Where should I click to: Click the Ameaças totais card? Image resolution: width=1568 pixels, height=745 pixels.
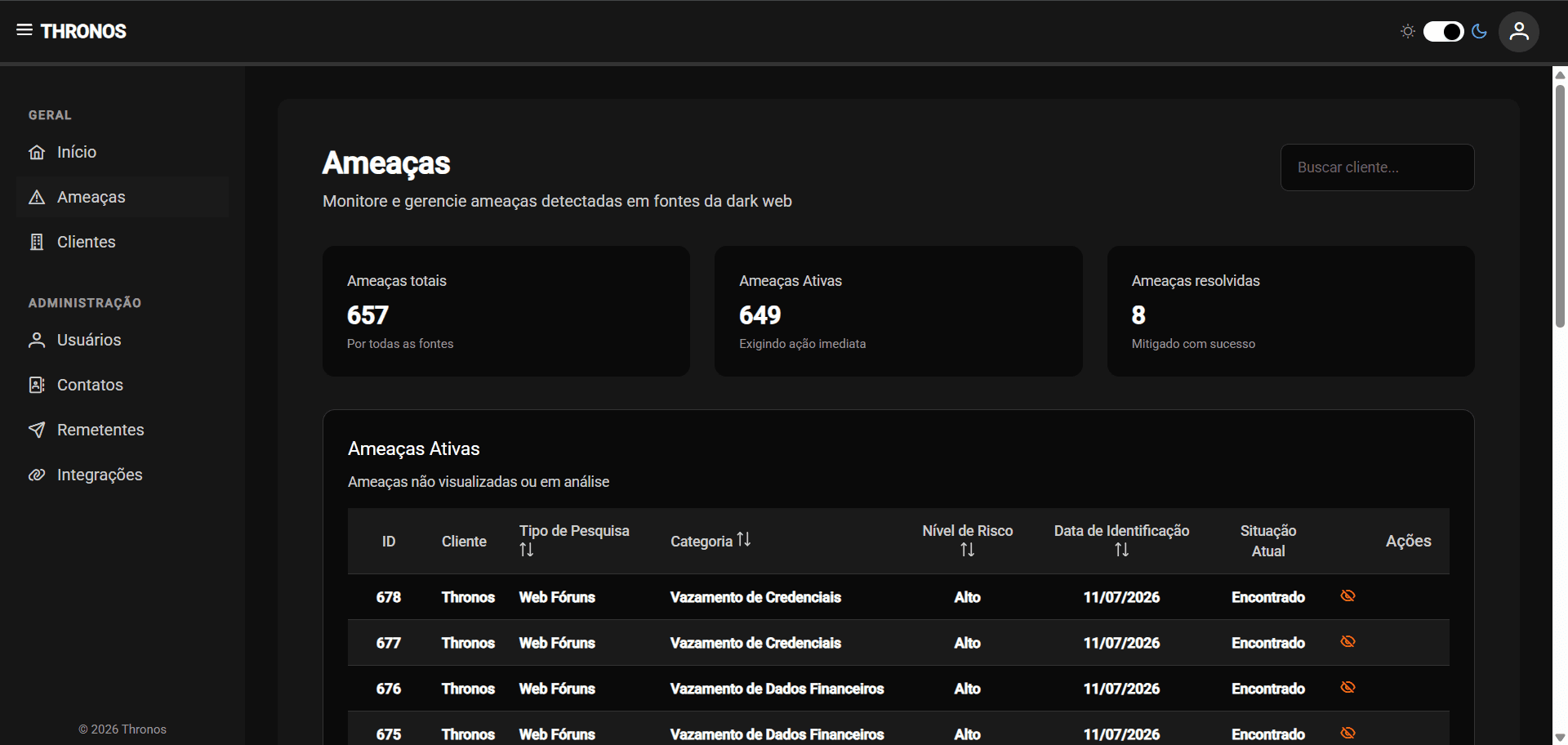click(x=506, y=311)
